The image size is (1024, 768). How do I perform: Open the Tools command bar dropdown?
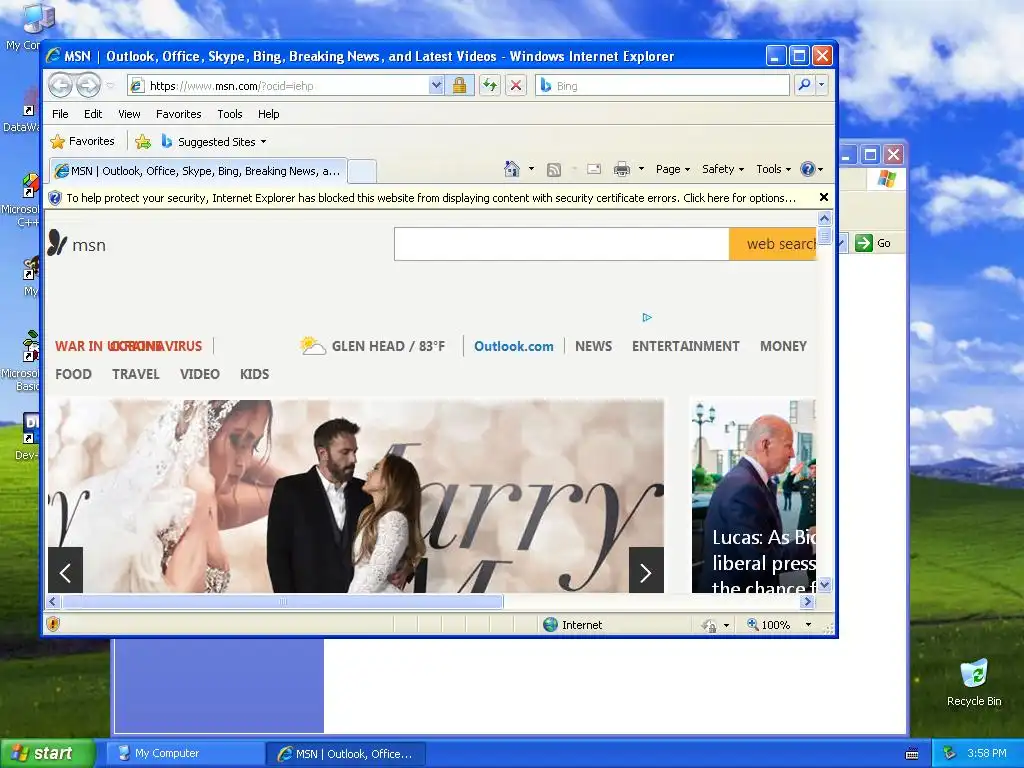pos(773,169)
